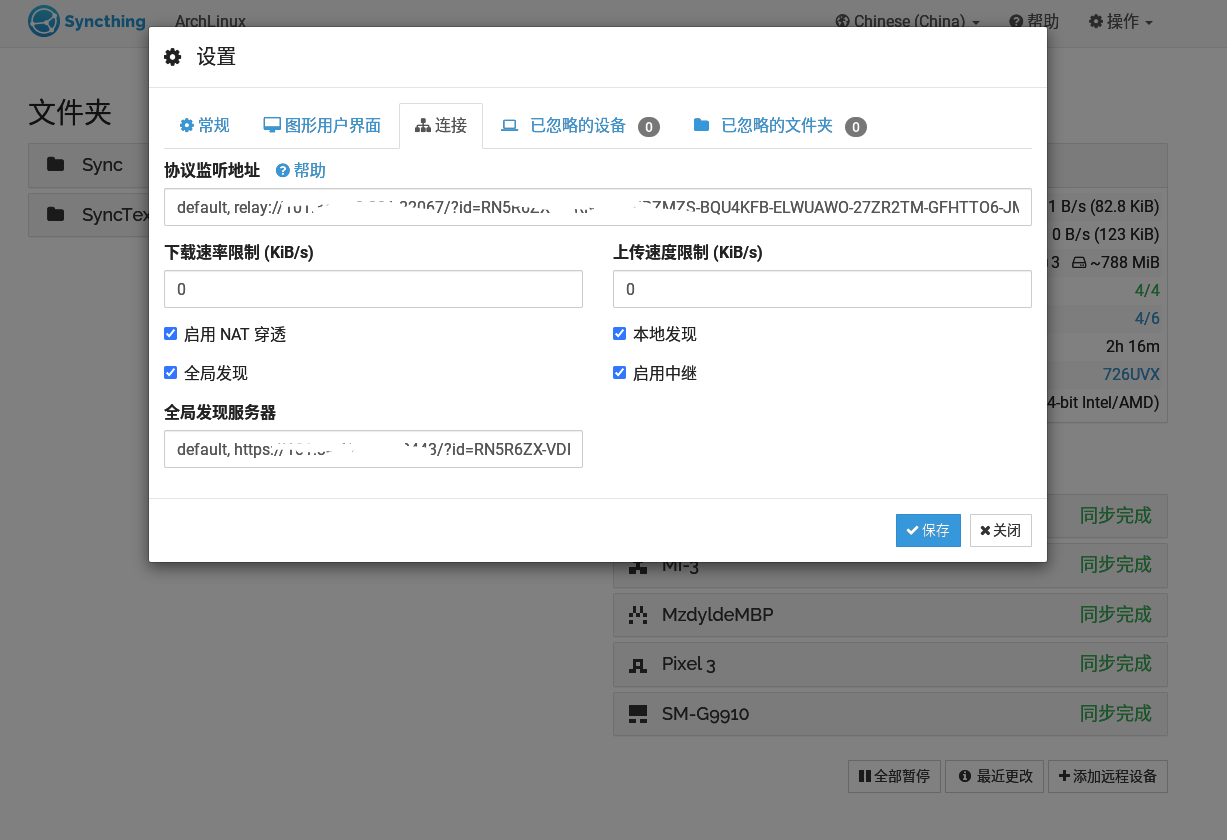Image resolution: width=1227 pixels, height=840 pixels.
Task: Click the ArchLinux device name in navbar
Action: [210, 21]
